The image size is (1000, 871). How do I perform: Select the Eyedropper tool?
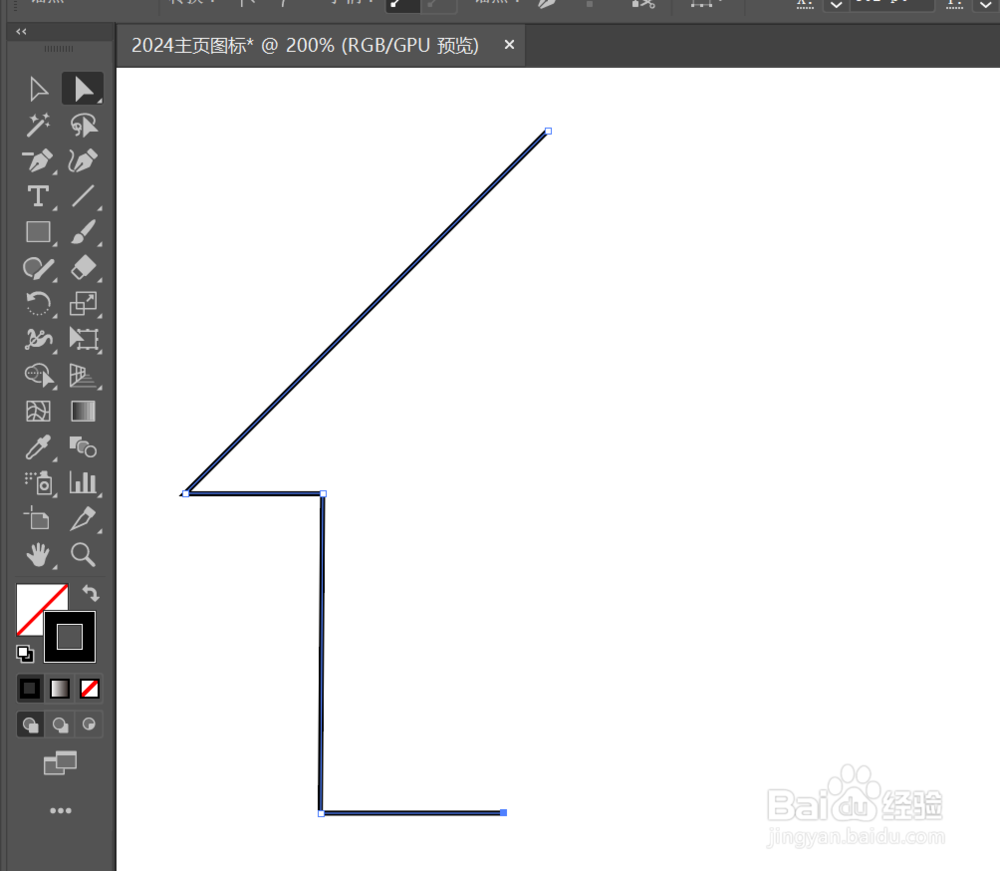tap(38, 447)
